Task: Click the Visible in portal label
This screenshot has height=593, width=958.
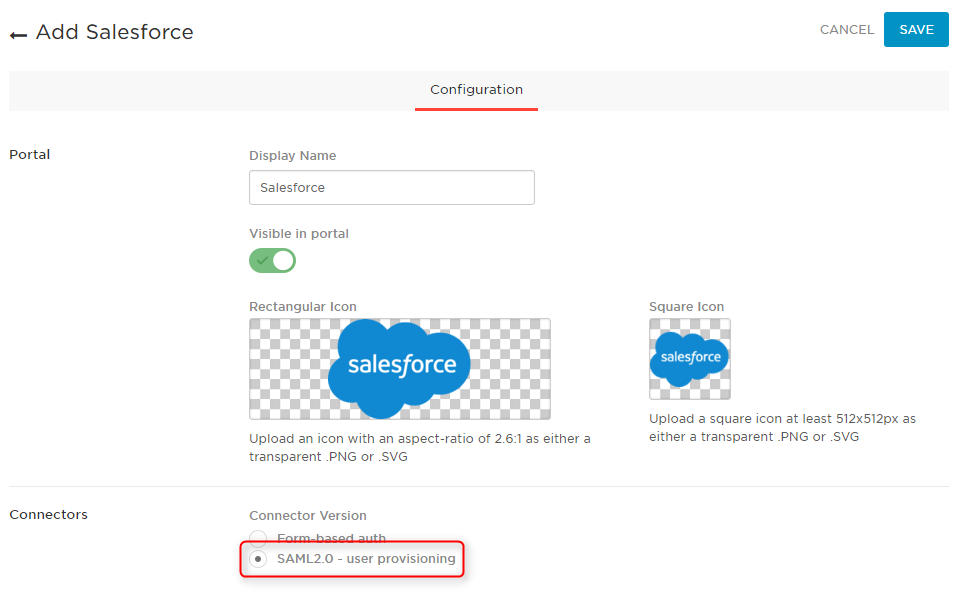Action: pos(299,234)
